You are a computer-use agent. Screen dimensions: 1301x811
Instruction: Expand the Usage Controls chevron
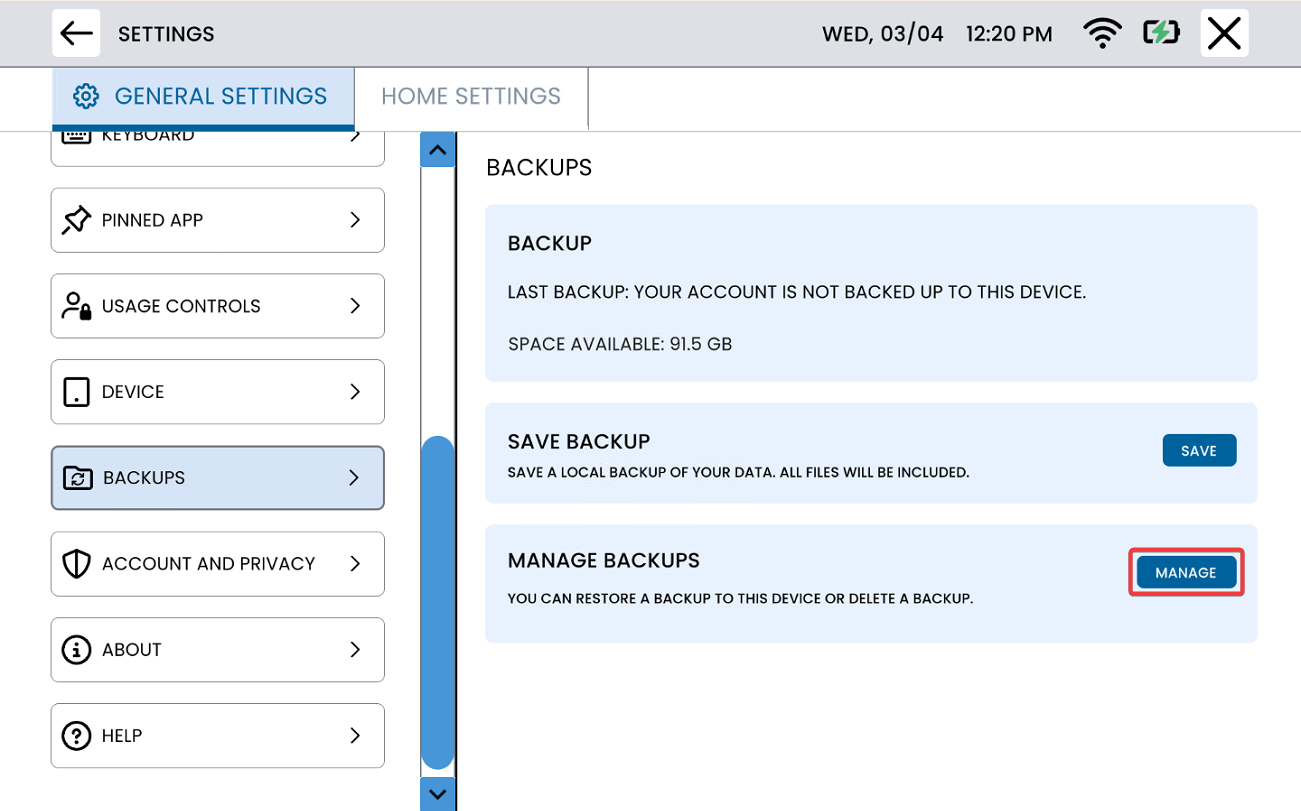(x=355, y=306)
